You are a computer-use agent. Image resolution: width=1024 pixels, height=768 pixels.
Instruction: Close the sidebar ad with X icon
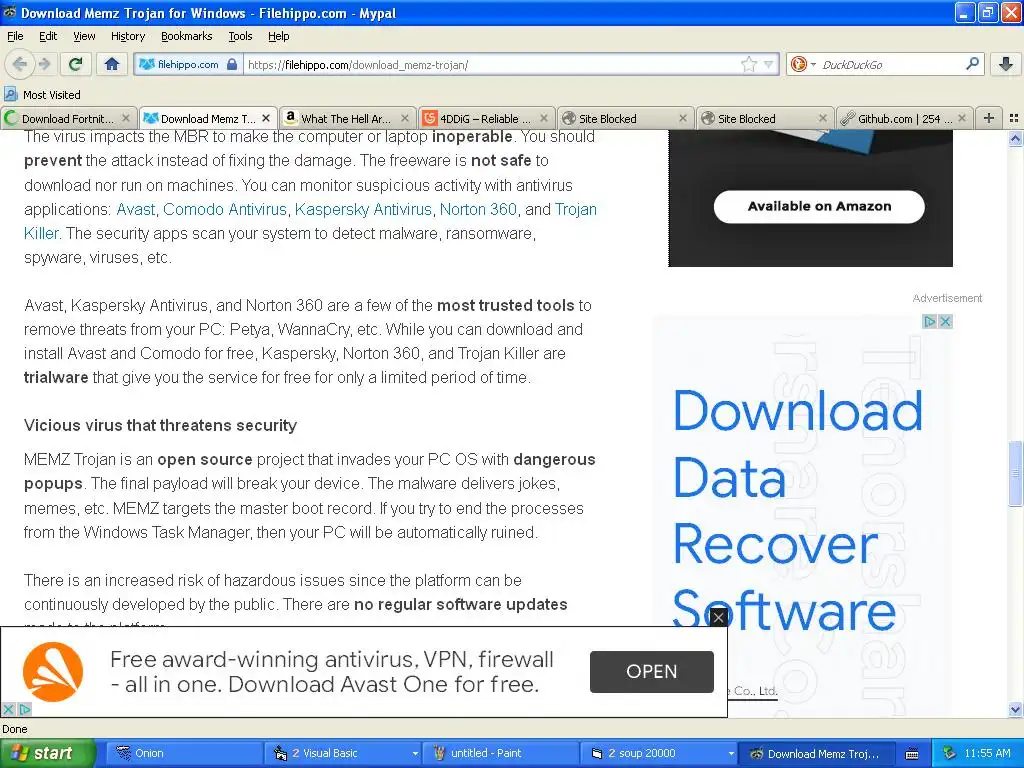[945, 321]
